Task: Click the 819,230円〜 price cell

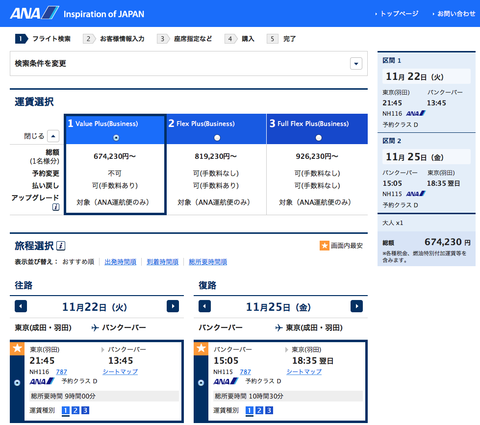Action: pos(216,156)
